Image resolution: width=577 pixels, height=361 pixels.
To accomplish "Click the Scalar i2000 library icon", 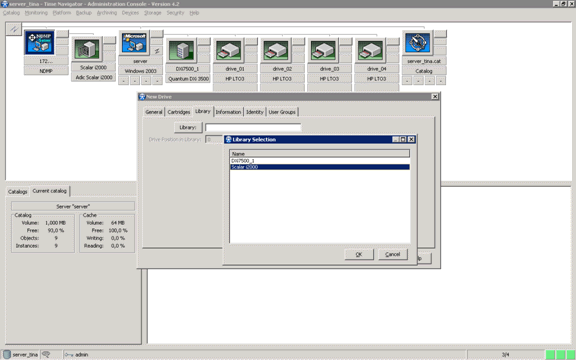I will click(x=86, y=49).
